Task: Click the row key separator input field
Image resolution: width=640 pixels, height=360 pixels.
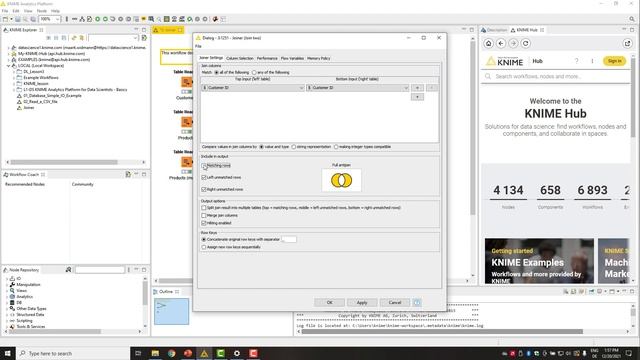Action: tap(289, 239)
